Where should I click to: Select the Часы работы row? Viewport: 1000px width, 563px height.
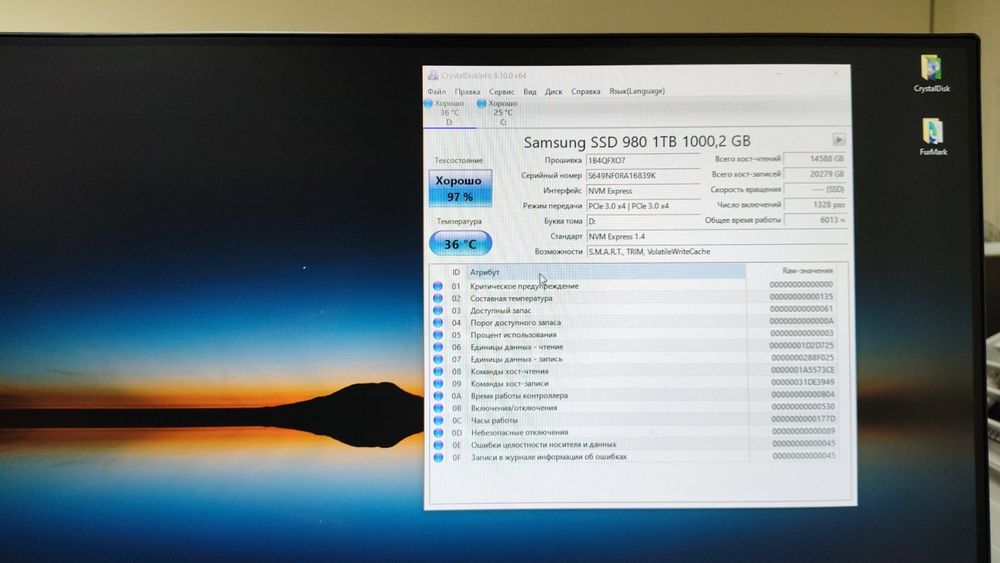coord(635,420)
